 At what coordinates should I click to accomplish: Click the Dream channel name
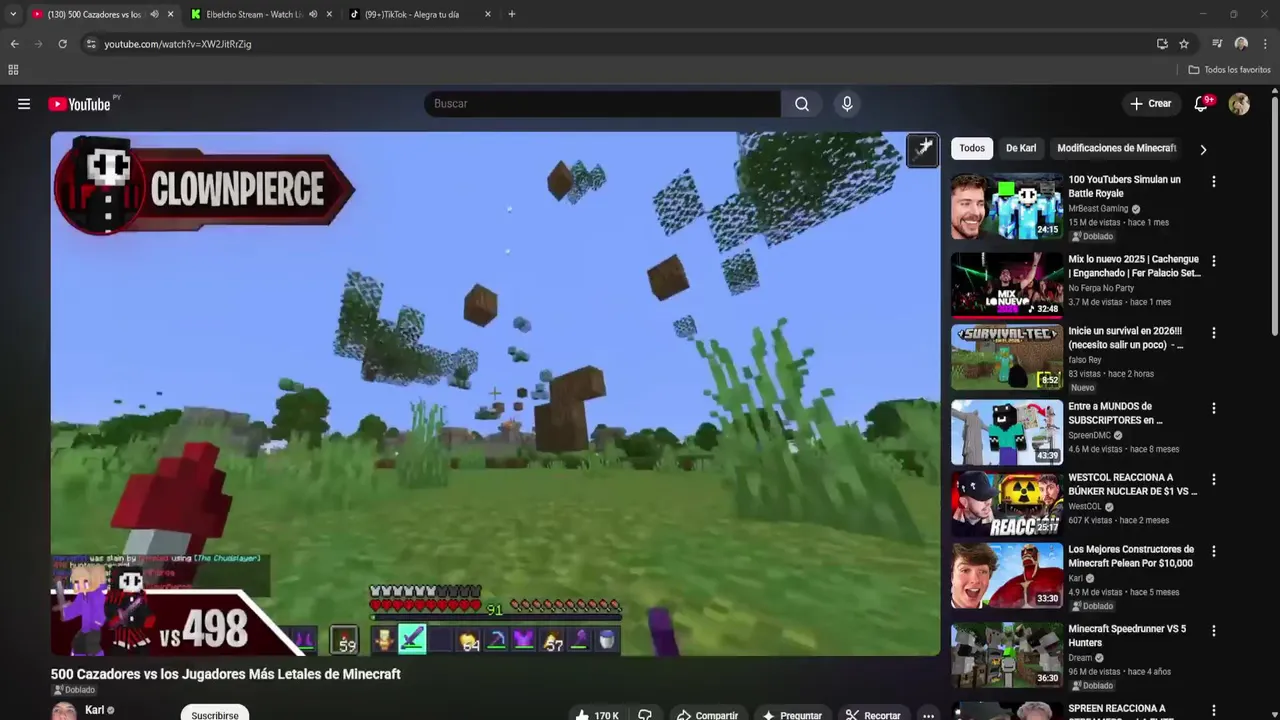coord(1081,658)
